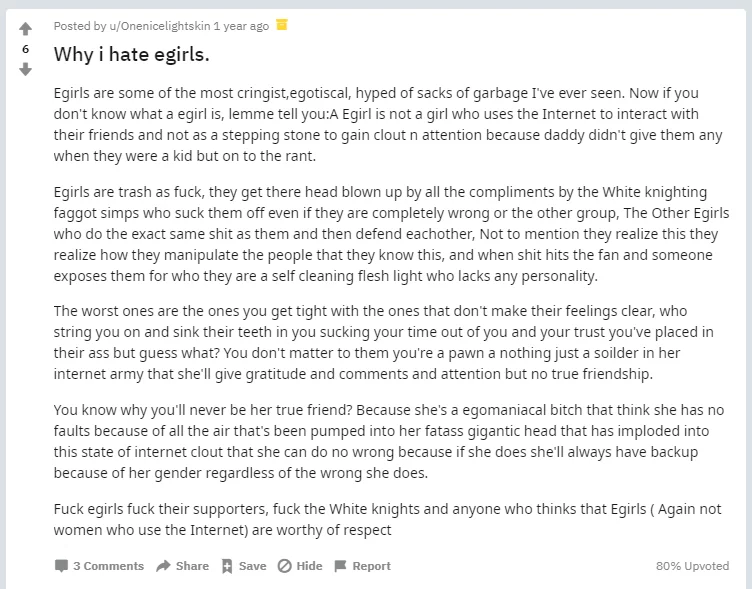This screenshot has height=589, width=752.
Task: Toggle "Save" for this post
Action: coord(252,566)
